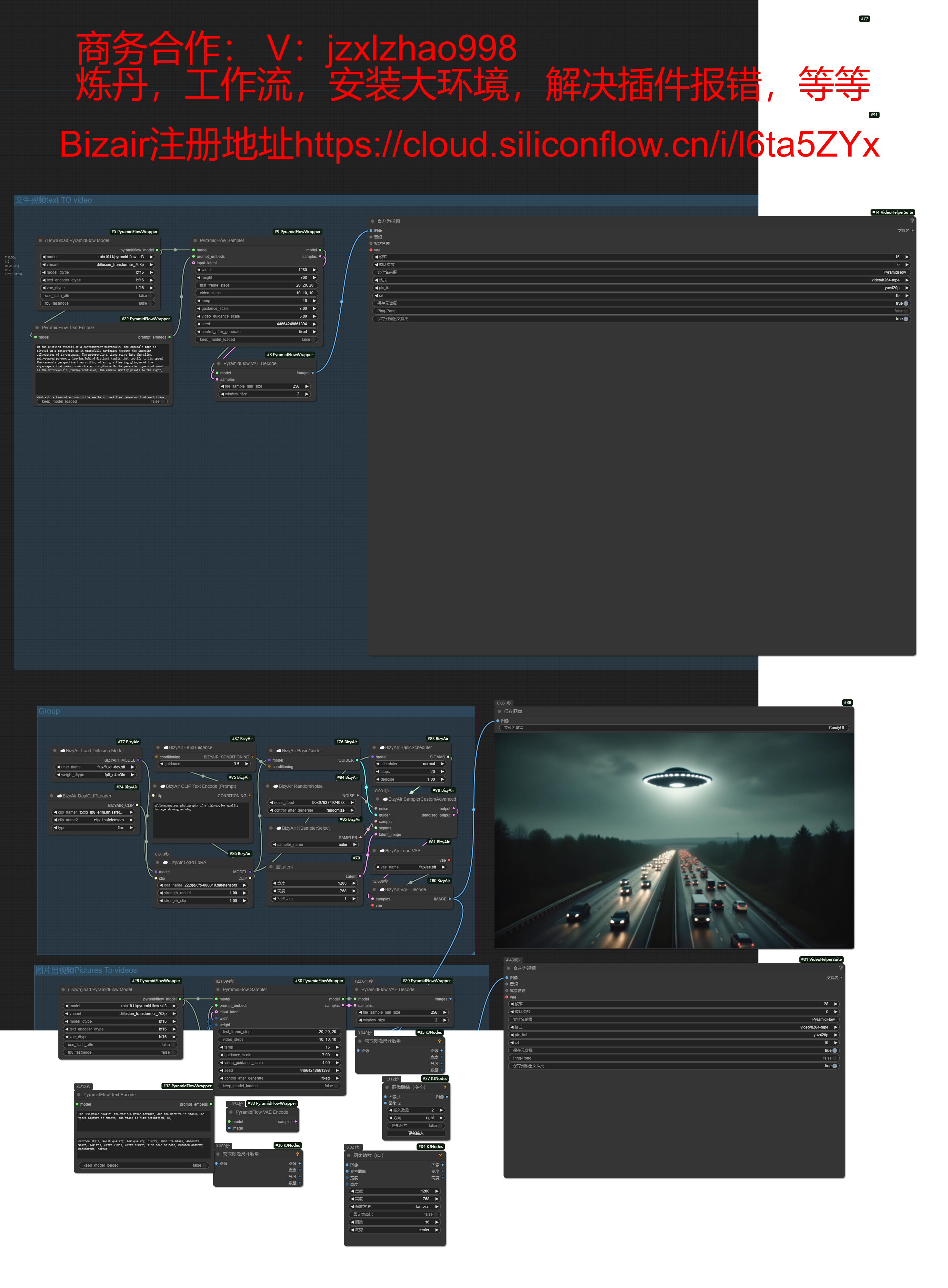948x1288 pixels.
Task: Click the cloud icon on BizyAir BasicScheduler
Action: (x=382, y=748)
